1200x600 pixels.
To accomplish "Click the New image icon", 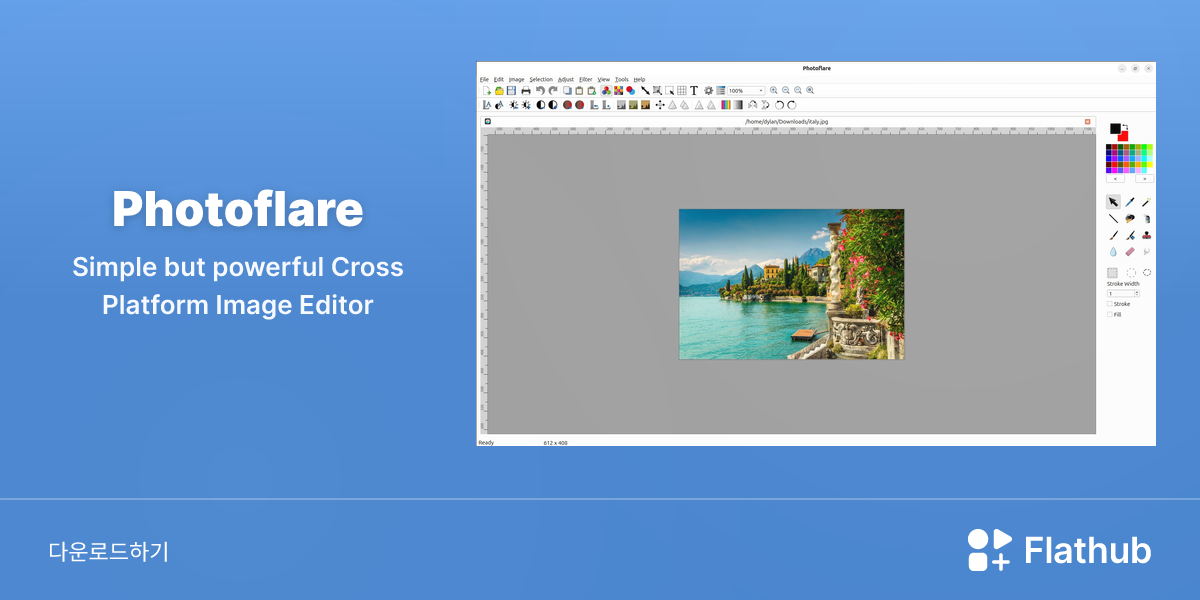I will 487,90.
